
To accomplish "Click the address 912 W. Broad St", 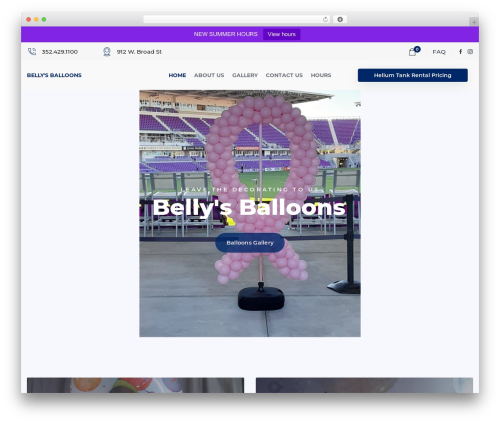I will pos(139,52).
